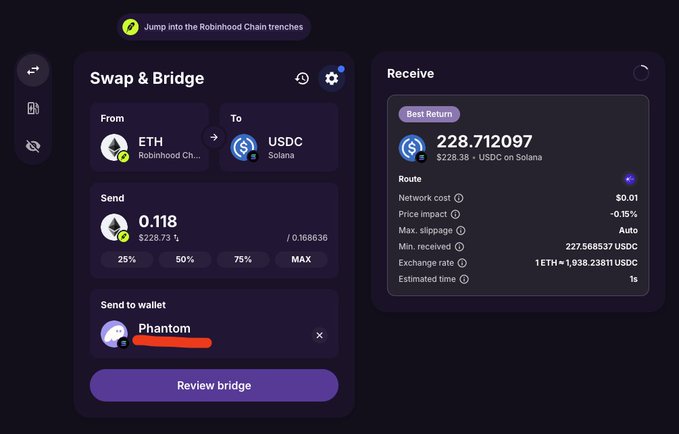Click the 228.712097 receive amount
This screenshot has width=679, height=434.
[x=484, y=141]
